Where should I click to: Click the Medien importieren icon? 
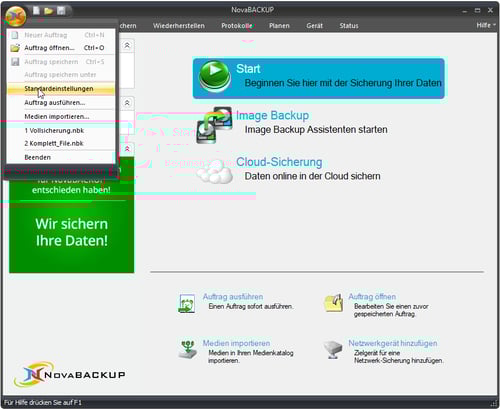click(187, 349)
